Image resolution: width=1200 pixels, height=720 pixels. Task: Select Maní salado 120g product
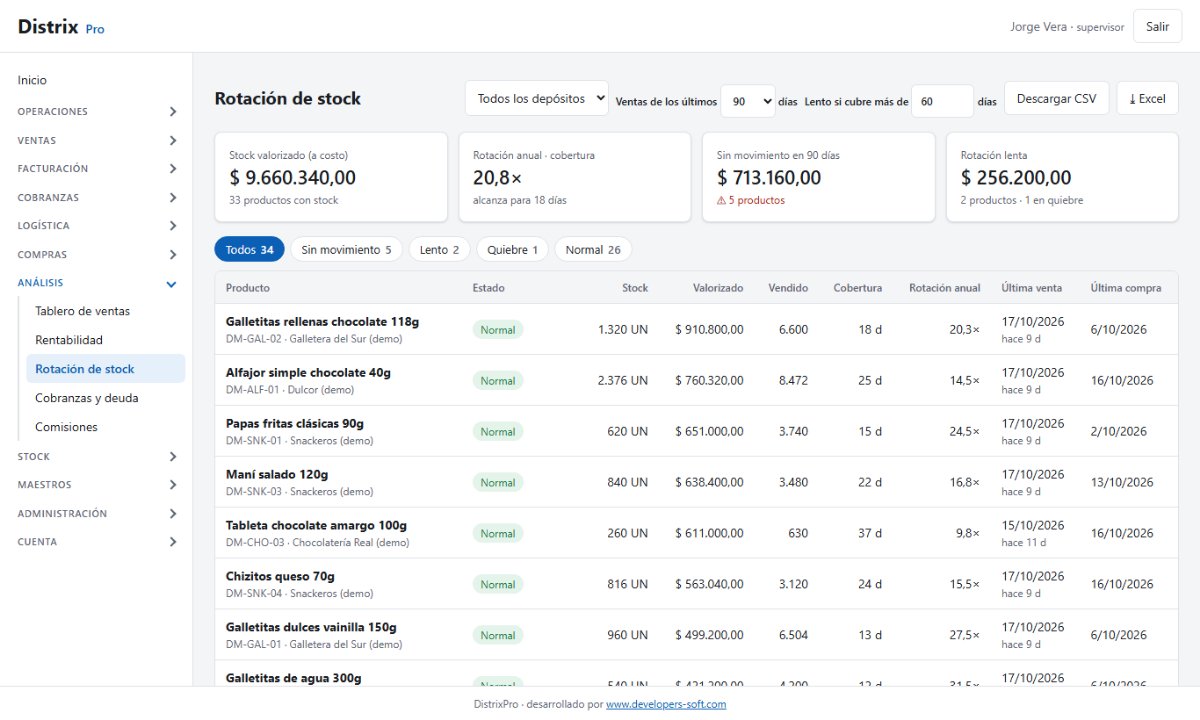[277, 475]
